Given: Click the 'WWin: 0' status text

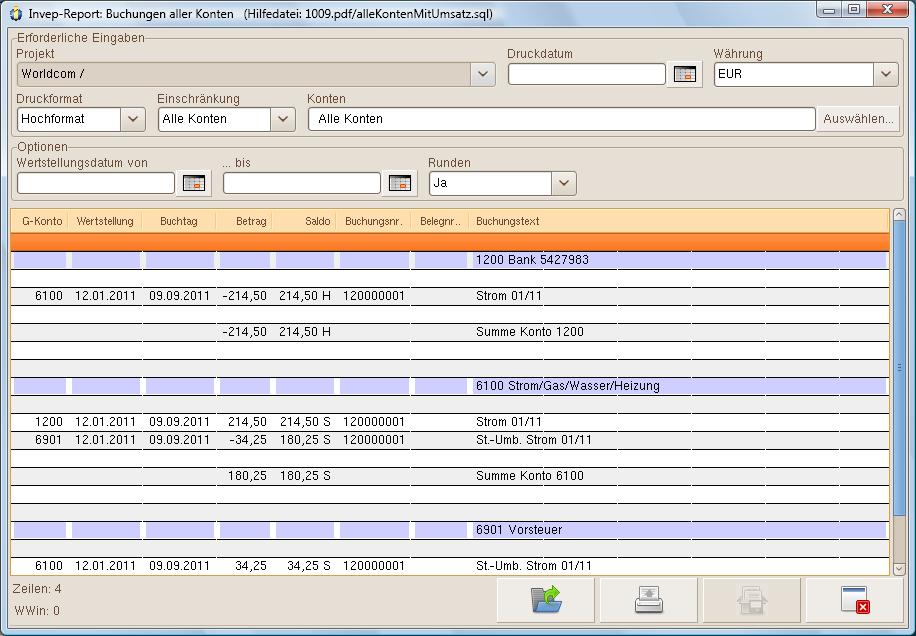Looking at the screenshot, I should [x=37, y=611].
